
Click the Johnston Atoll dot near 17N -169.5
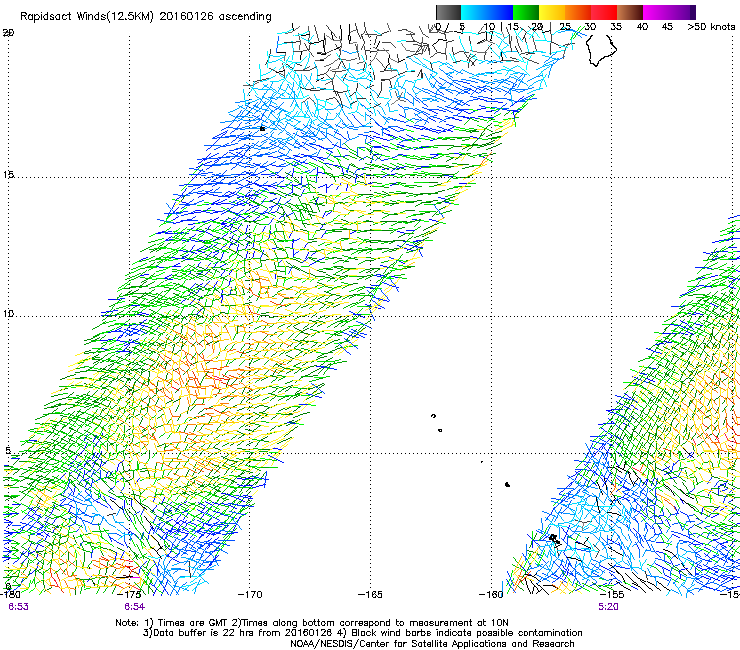[262, 128]
